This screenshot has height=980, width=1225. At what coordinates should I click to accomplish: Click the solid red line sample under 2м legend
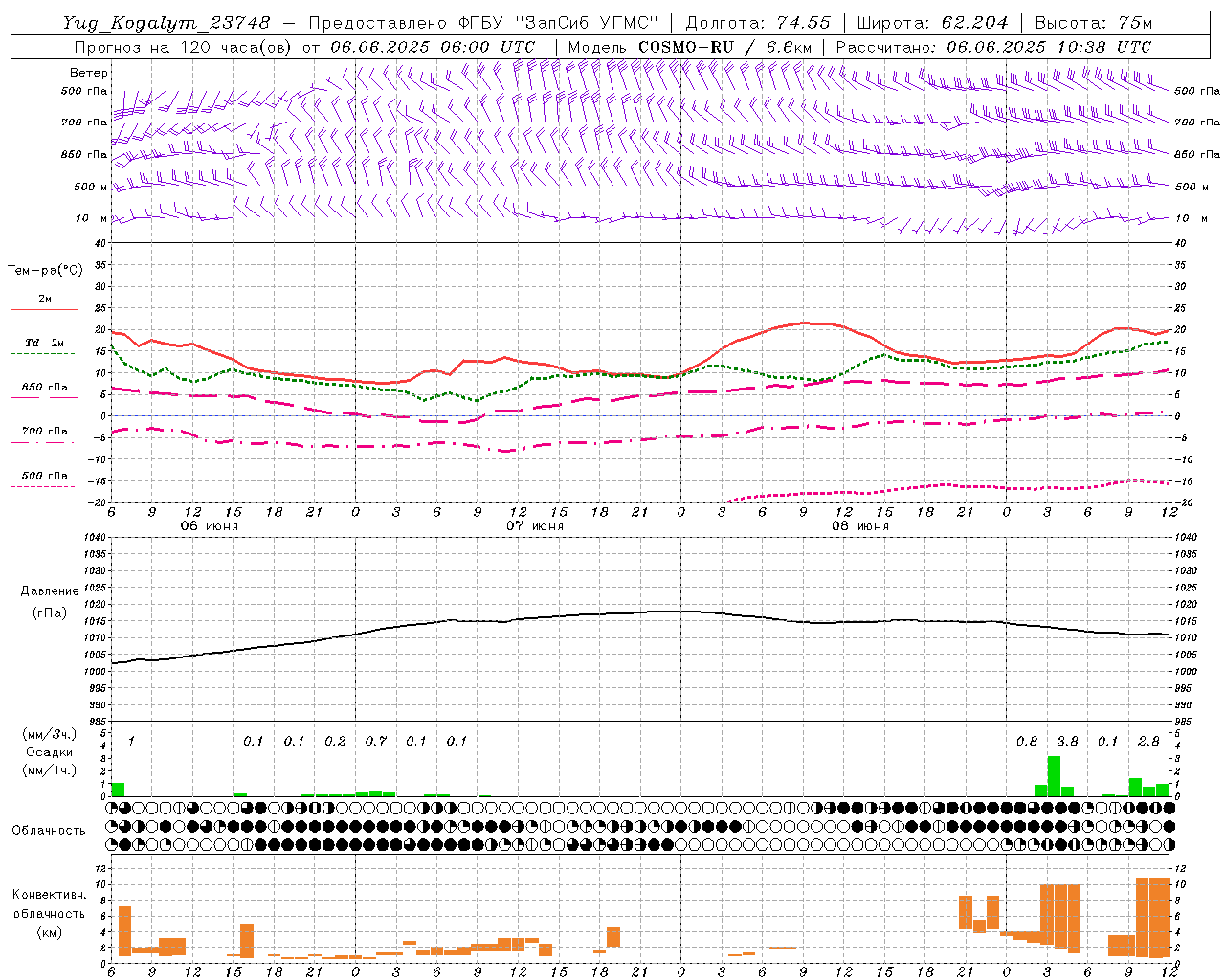click(45, 310)
